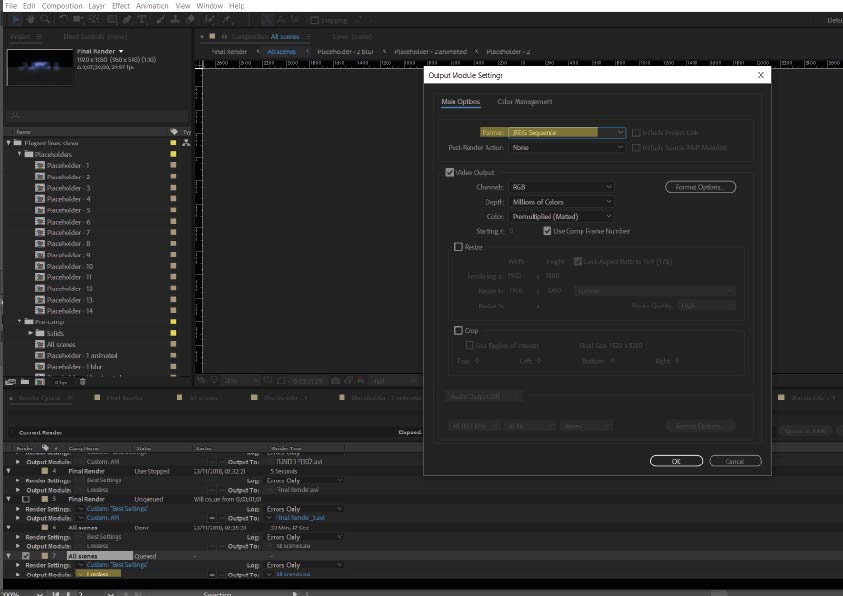This screenshot has height=596, width=843.
Task: Uncheck the Video Output checkbox
Action: click(x=450, y=172)
